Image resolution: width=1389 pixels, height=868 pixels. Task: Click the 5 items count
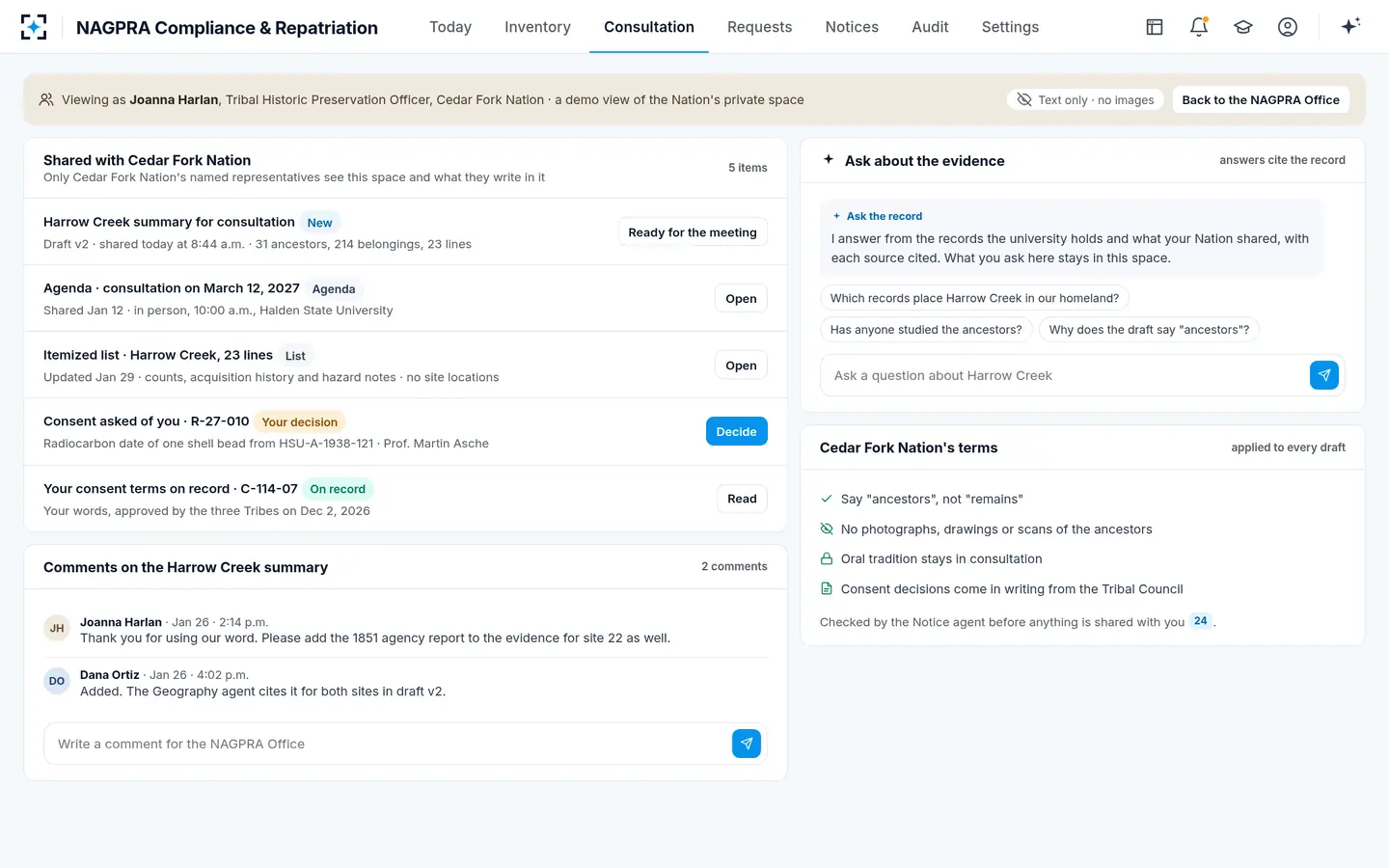(x=748, y=168)
